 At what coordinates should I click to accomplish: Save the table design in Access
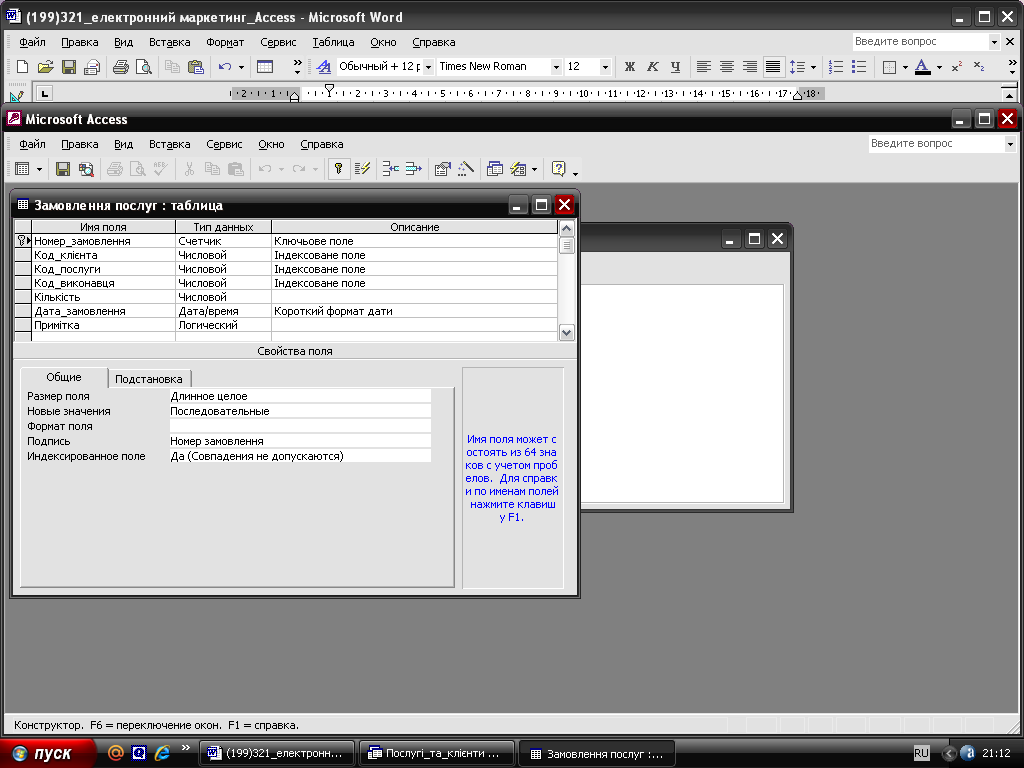62,169
